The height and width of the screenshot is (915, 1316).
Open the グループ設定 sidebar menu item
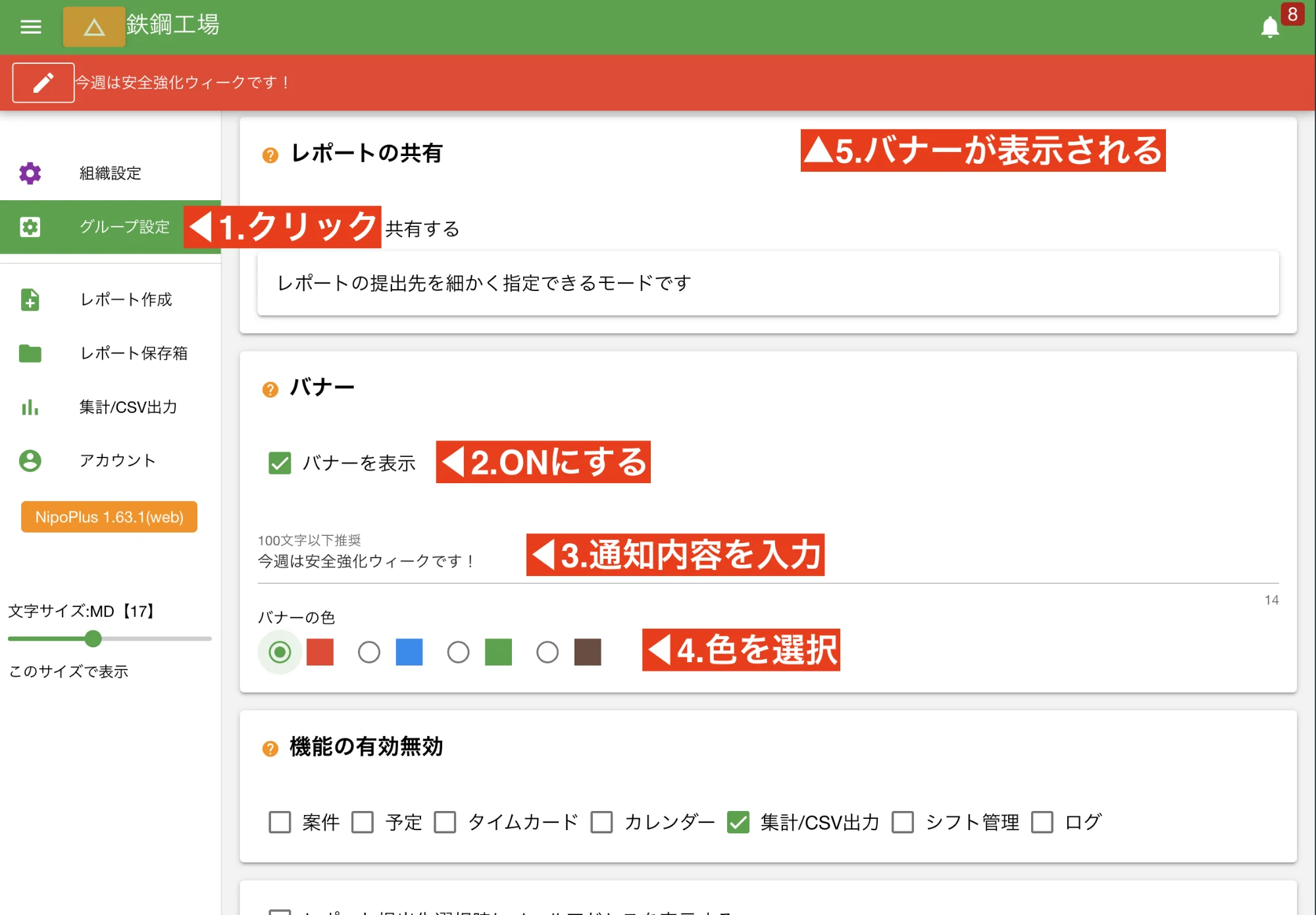point(122,227)
